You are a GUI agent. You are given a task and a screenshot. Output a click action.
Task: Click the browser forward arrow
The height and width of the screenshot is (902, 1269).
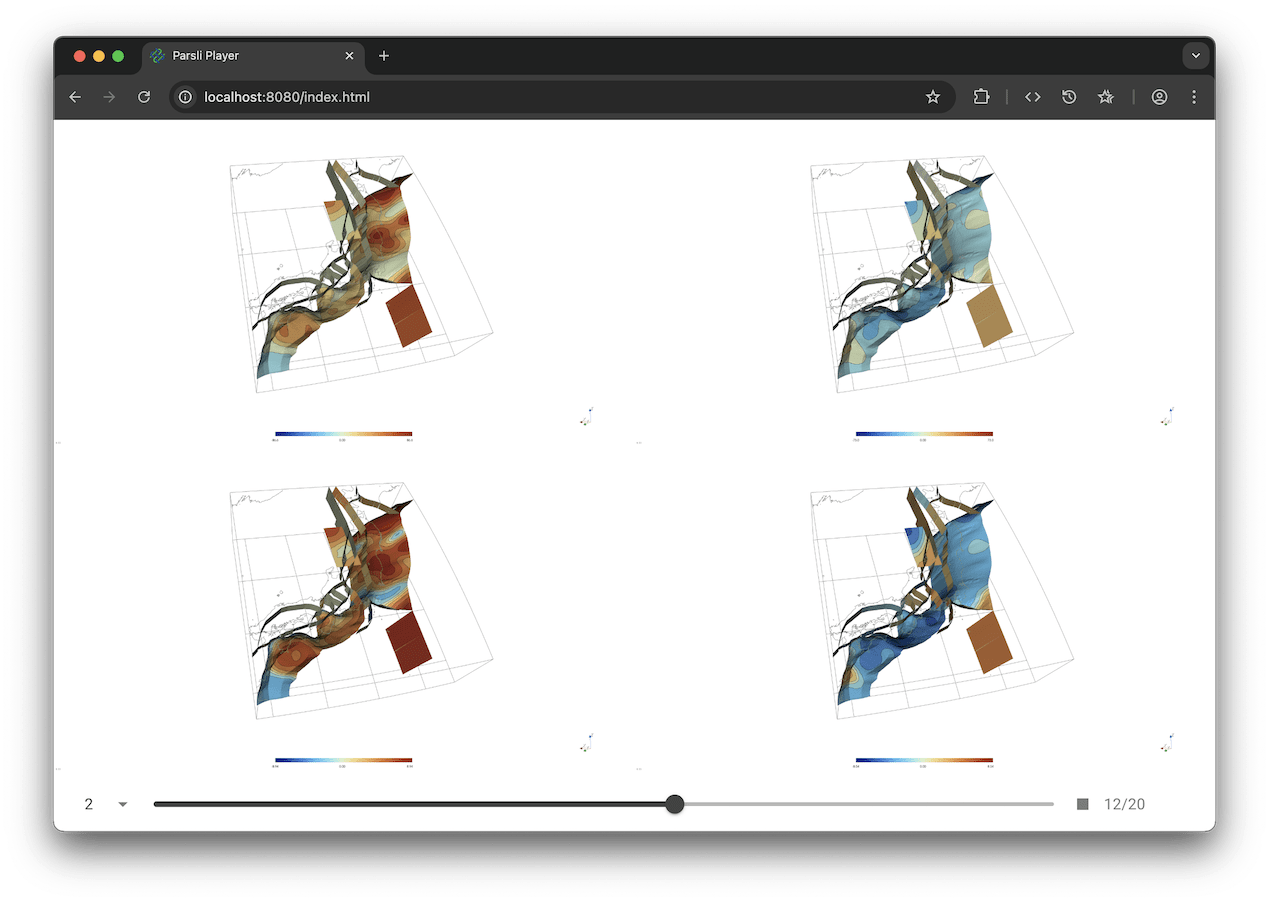coord(109,97)
